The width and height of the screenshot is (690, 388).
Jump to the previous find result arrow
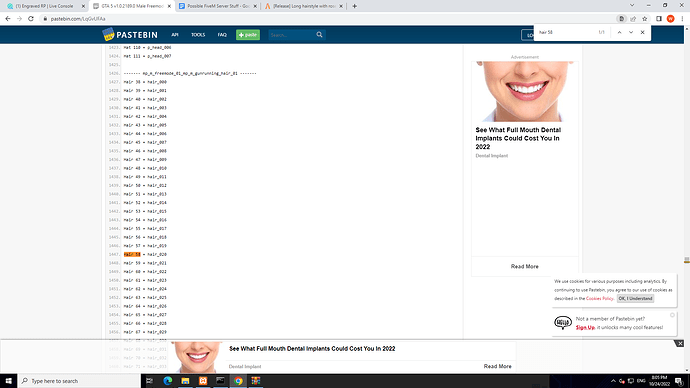(x=619, y=32)
